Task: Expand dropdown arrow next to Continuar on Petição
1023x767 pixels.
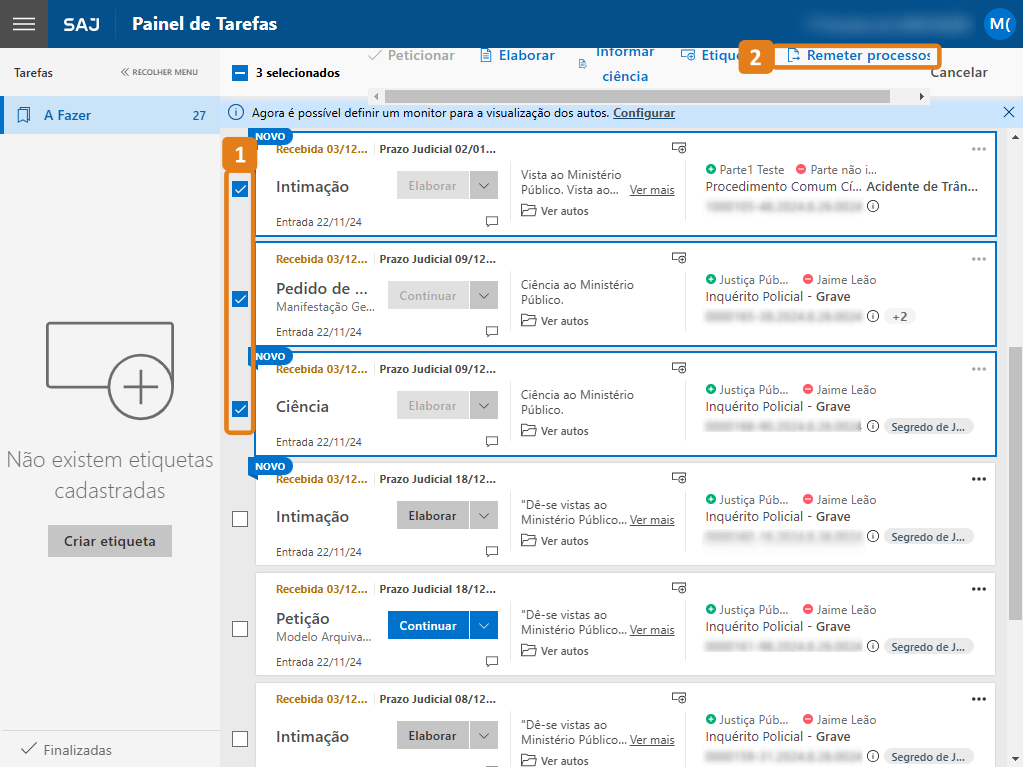Action: 484,626
